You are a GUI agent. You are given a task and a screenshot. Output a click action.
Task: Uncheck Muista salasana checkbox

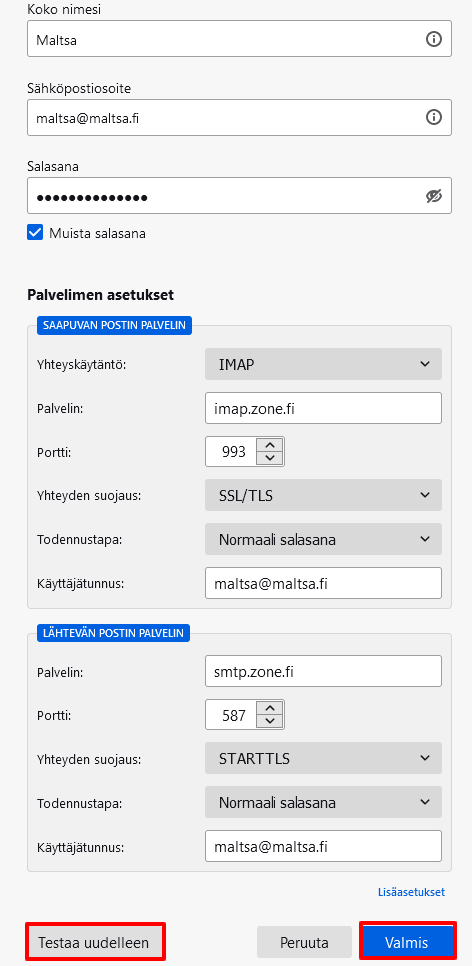[35, 233]
